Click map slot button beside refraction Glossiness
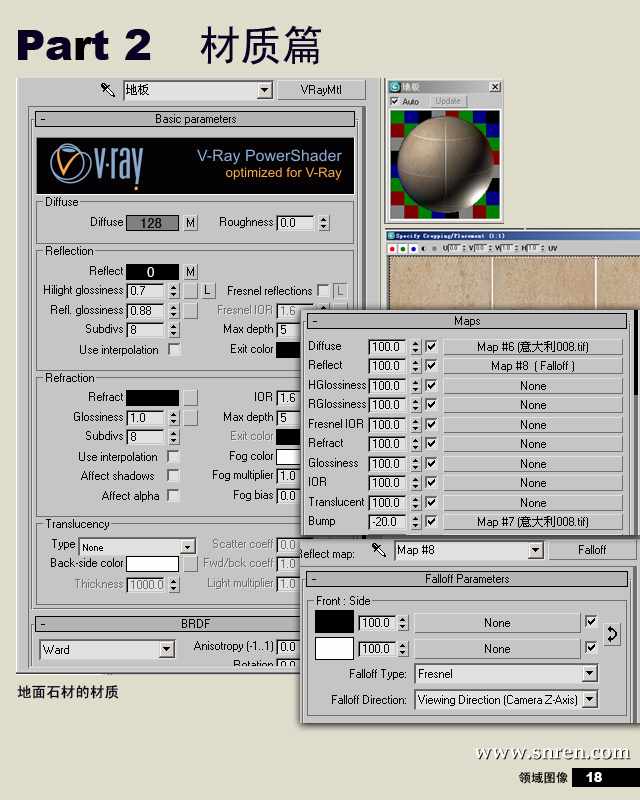Viewport: 640px width, 800px height. (190, 418)
